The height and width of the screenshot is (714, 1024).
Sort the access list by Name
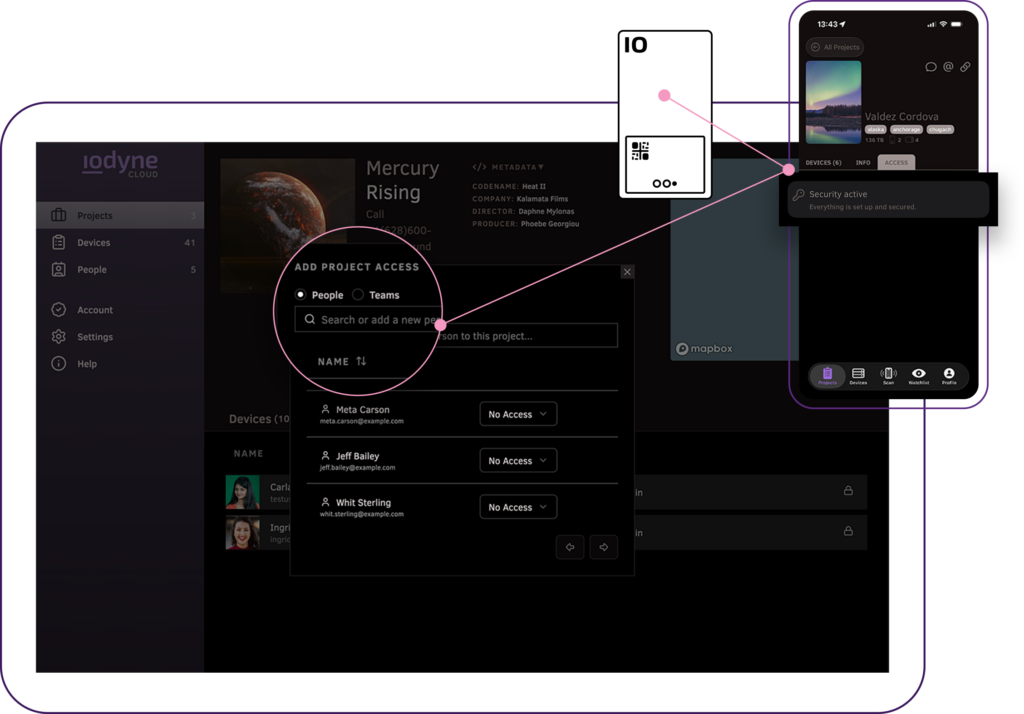342,361
